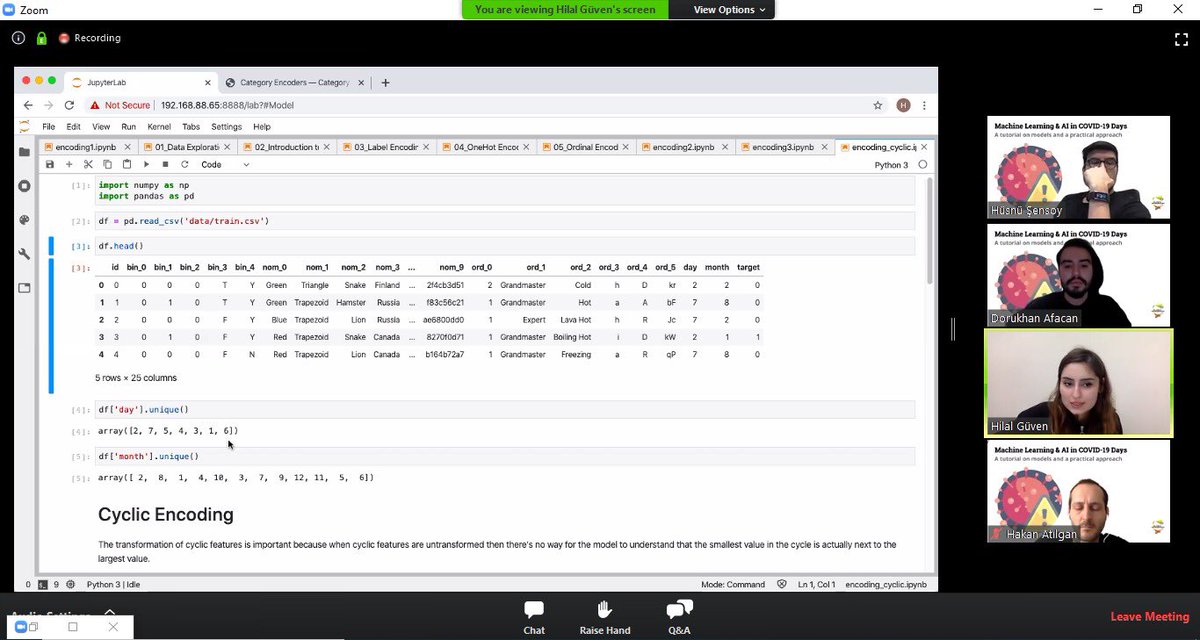Switch to 02_Introduction notebook tab
The height and width of the screenshot is (640, 1200).
287,147
